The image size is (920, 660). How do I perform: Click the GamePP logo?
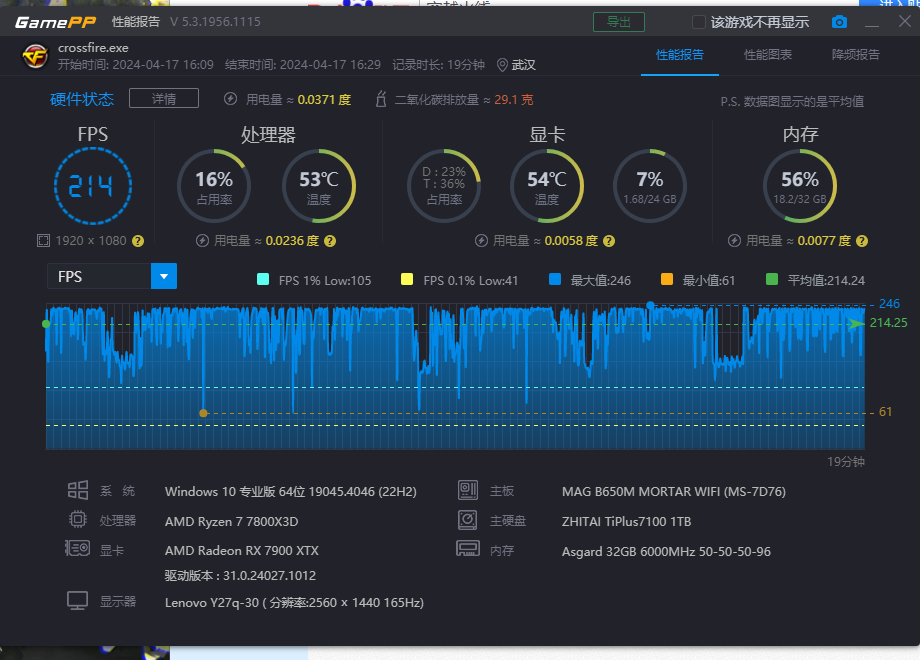tap(55, 22)
